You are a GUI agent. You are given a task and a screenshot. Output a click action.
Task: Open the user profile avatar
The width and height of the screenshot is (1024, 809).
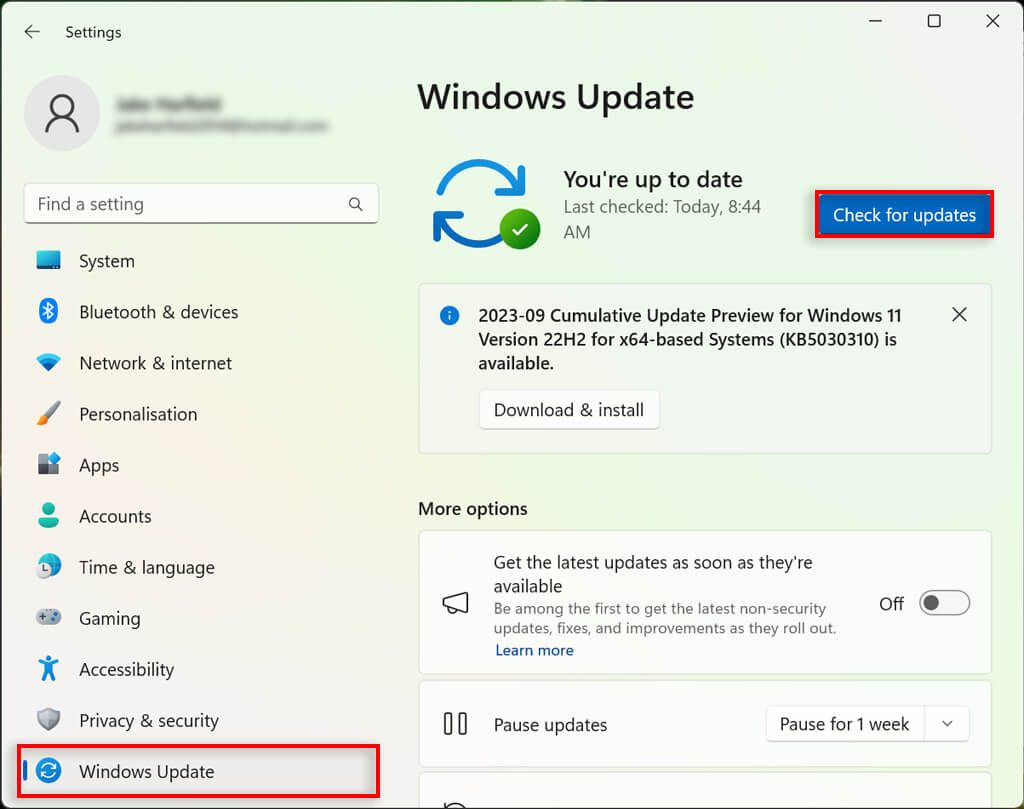[x=62, y=113]
